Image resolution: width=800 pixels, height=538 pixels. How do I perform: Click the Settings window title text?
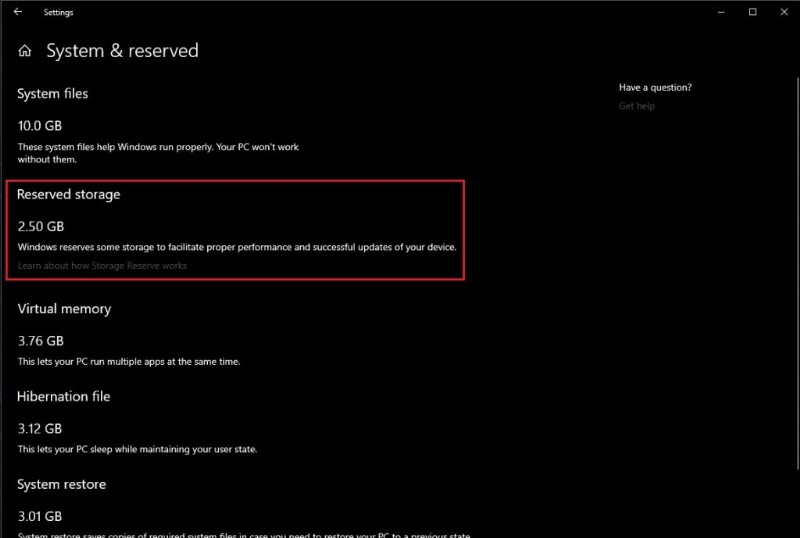(58, 13)
